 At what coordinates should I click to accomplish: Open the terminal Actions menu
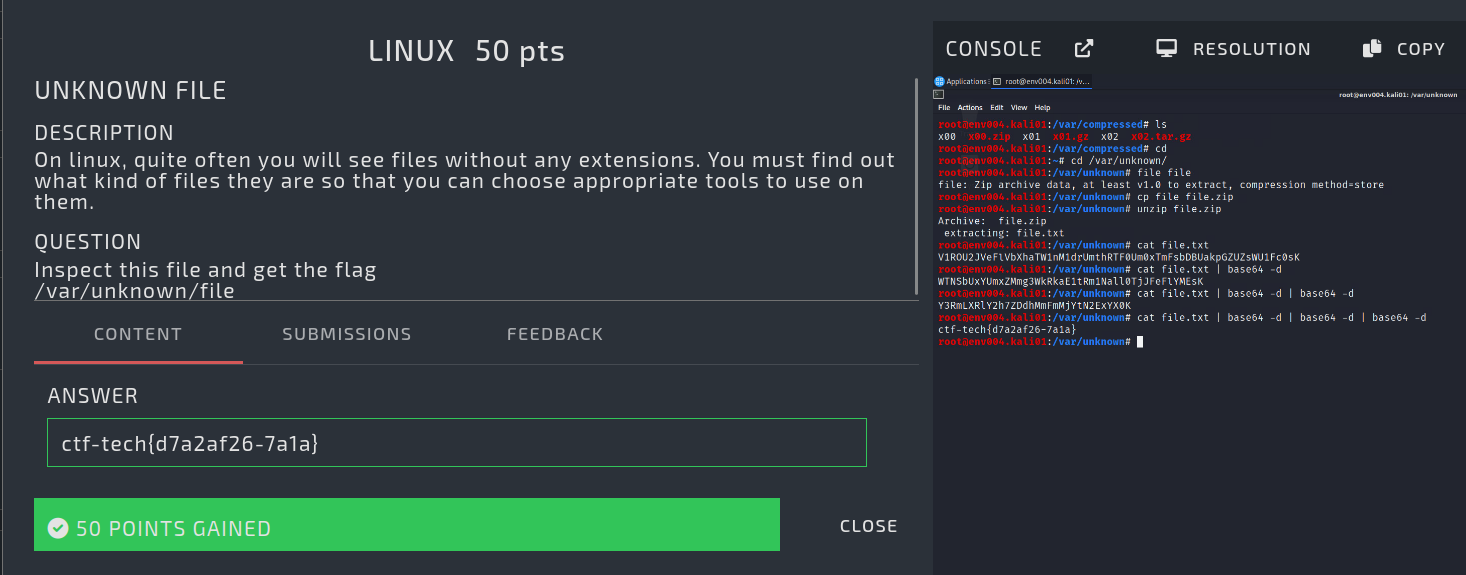coord(970,107)
